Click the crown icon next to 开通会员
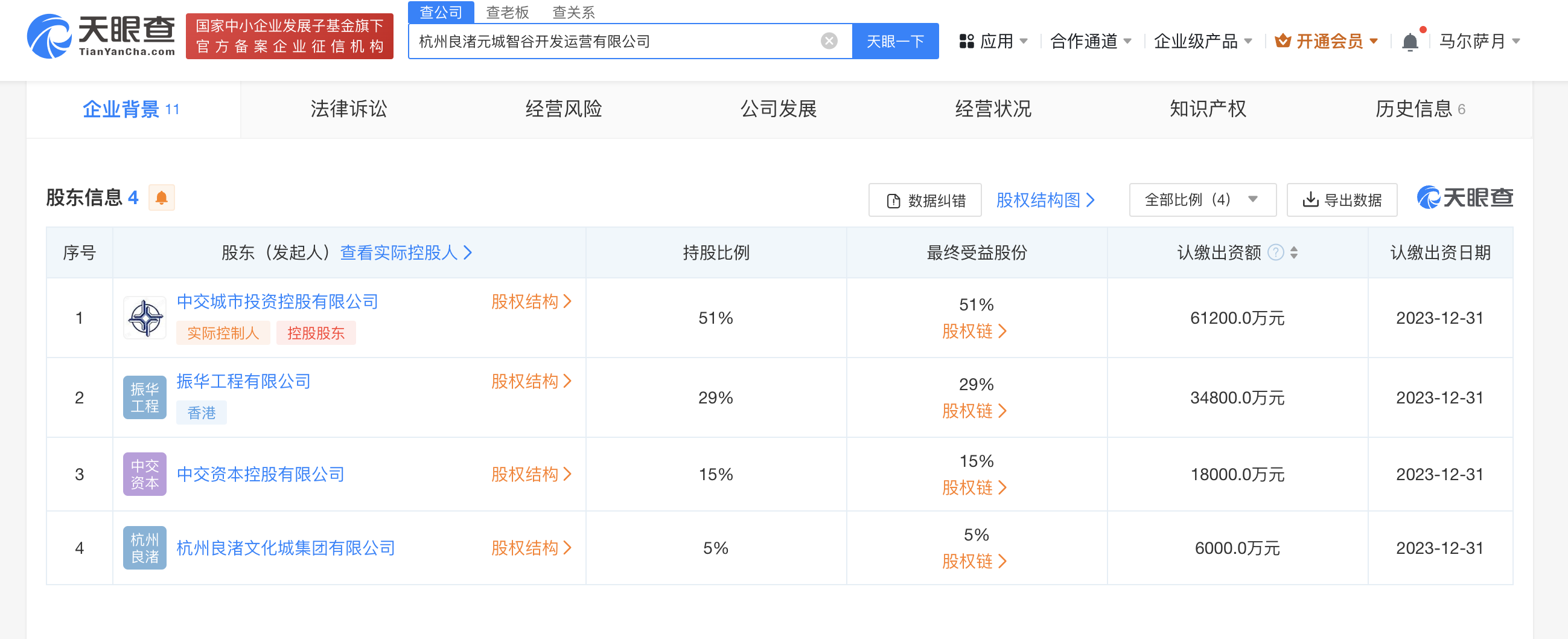Image resolution: width=1568 pixels, height=639 pixels. coord(1283,40)
